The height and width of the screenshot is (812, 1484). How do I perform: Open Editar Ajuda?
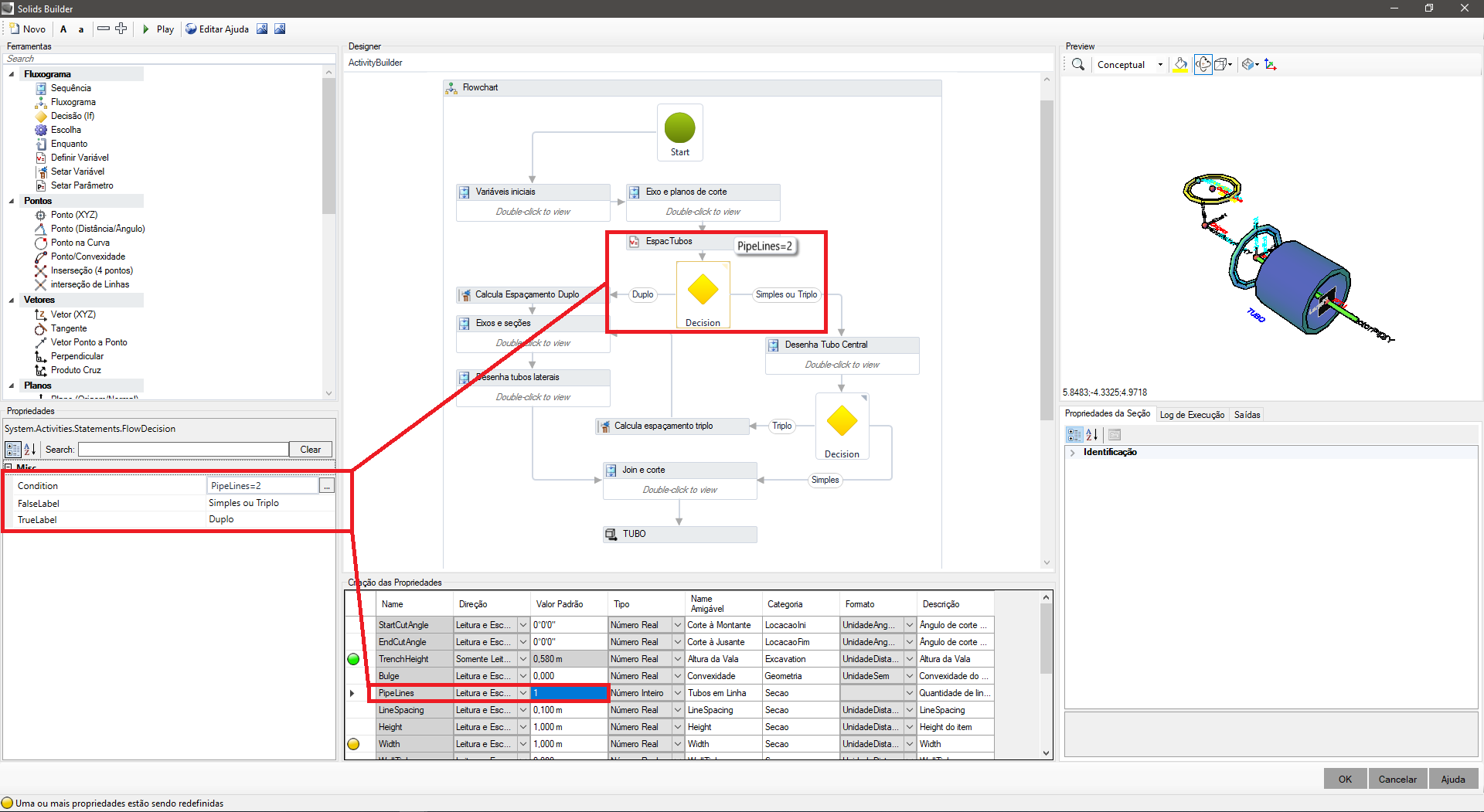click(x=217, y=29)
